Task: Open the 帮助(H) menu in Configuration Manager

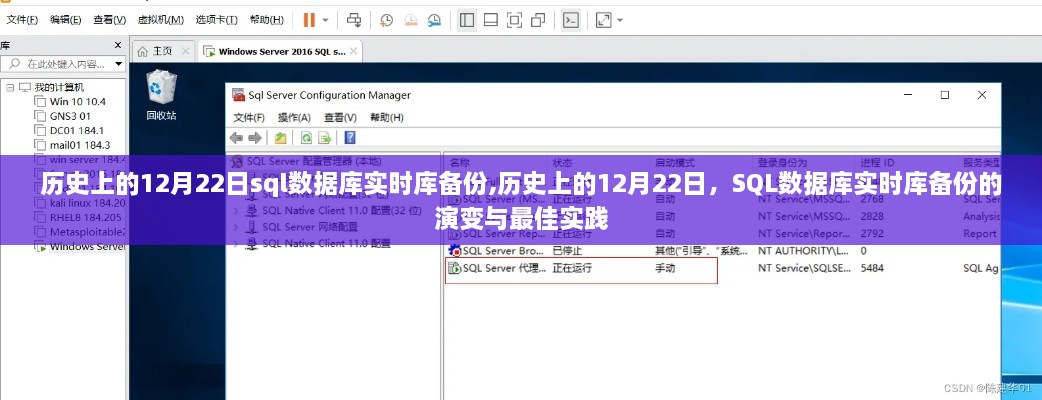Action: point(387,118)
